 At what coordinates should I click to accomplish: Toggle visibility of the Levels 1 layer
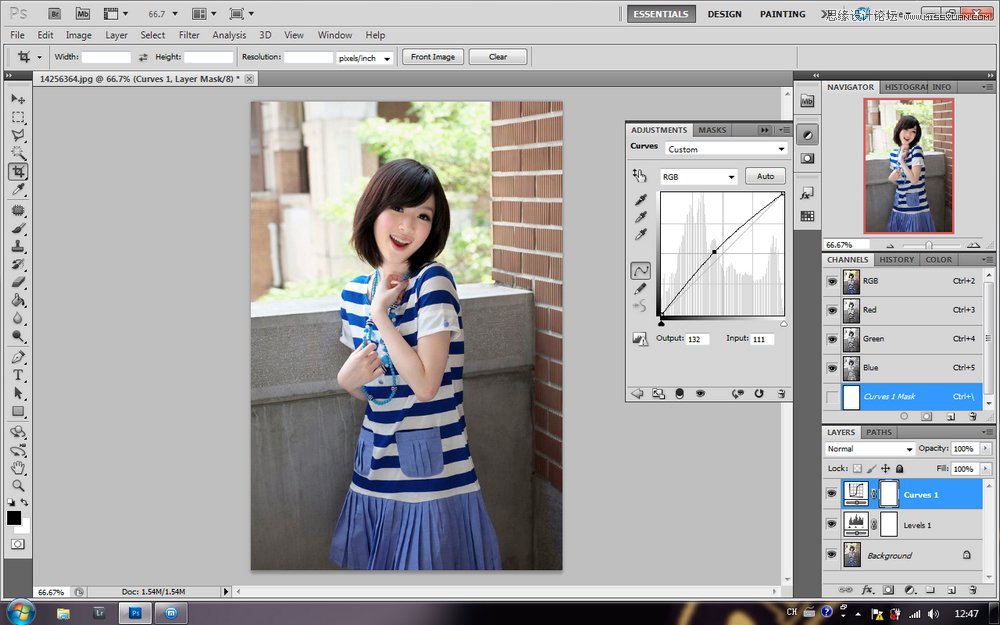click(831, 524)
